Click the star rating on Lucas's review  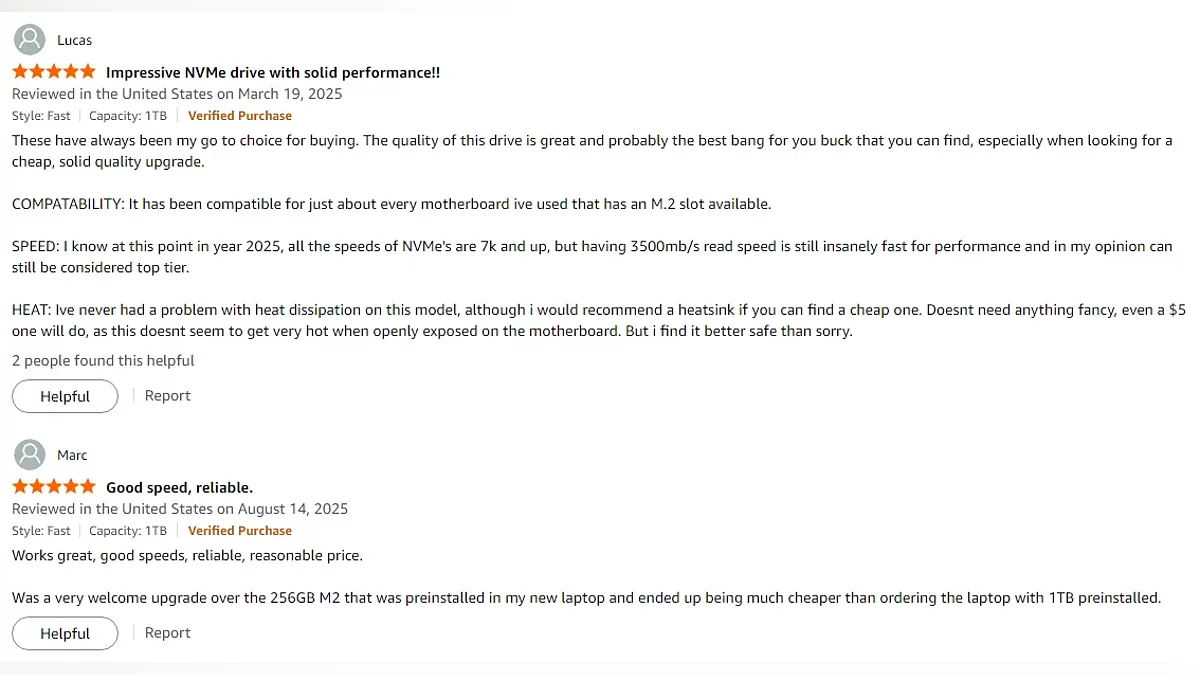coord(54,72)
